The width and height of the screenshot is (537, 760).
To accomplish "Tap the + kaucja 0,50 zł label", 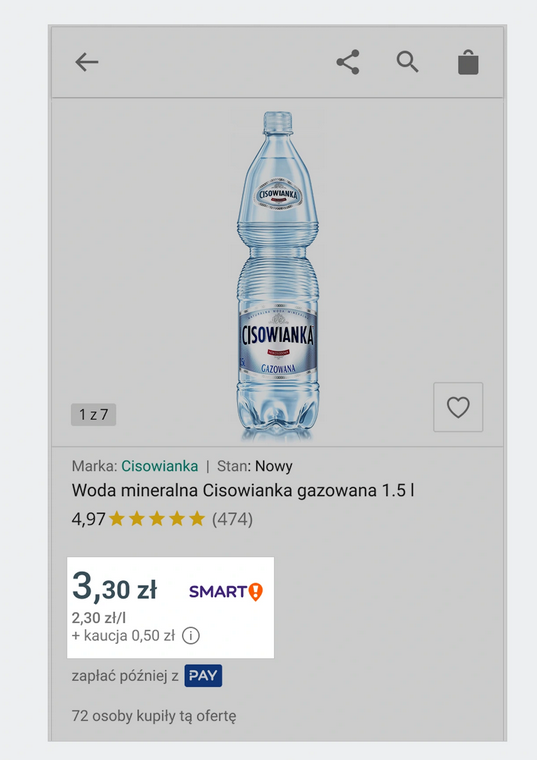I will [123, 635].
